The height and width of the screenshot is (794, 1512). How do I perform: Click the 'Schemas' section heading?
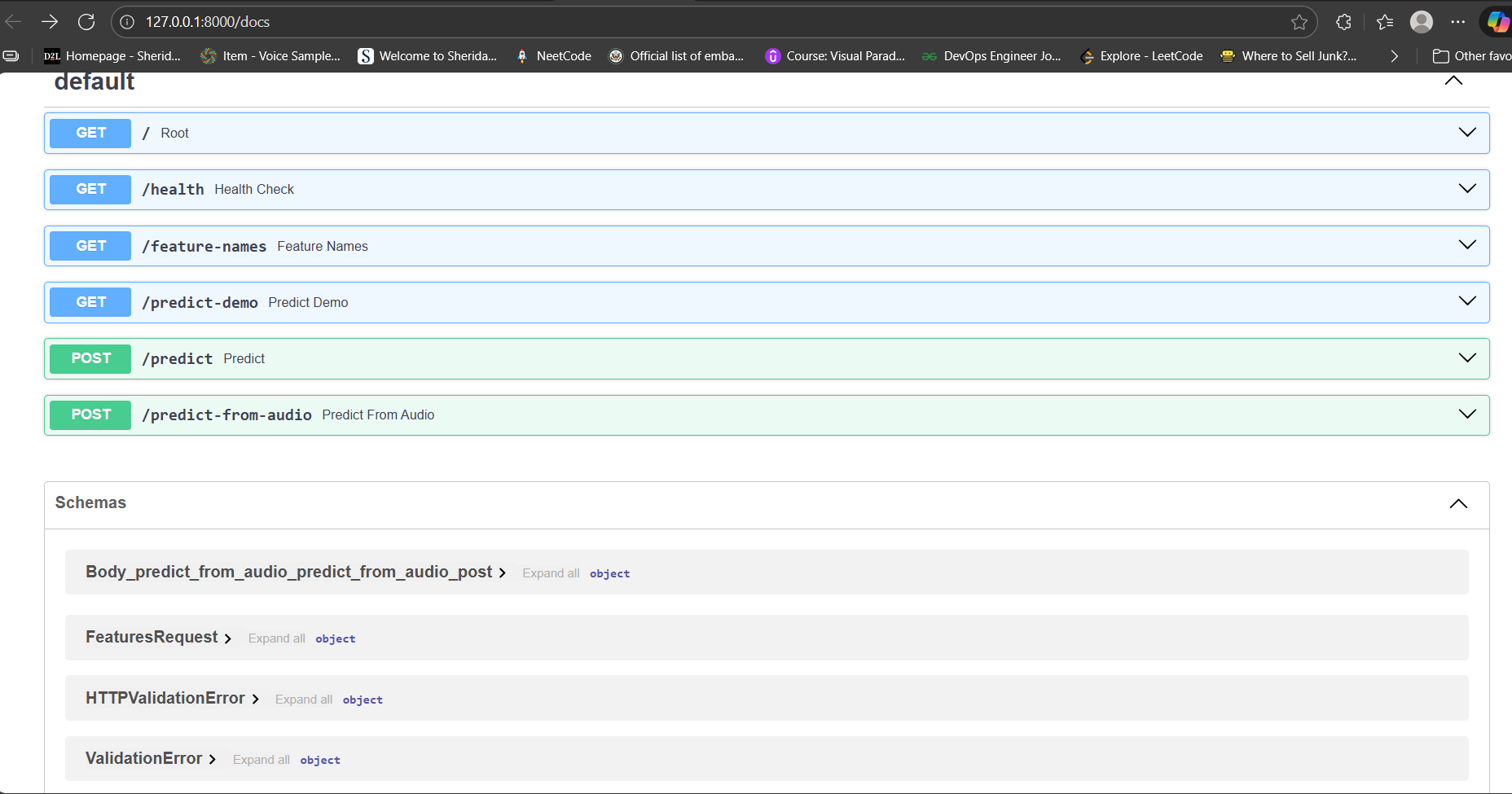point(90,502)
